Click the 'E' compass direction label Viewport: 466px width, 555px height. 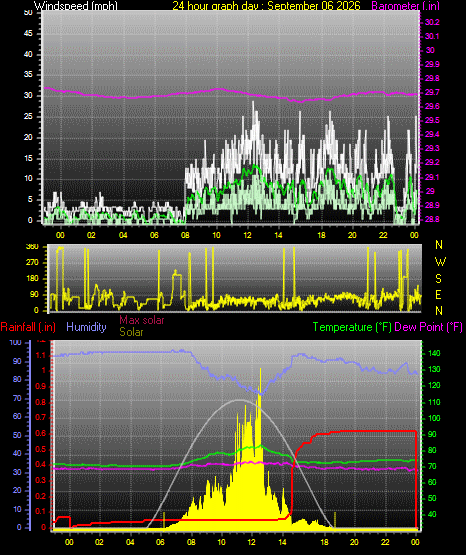point(438,294)
